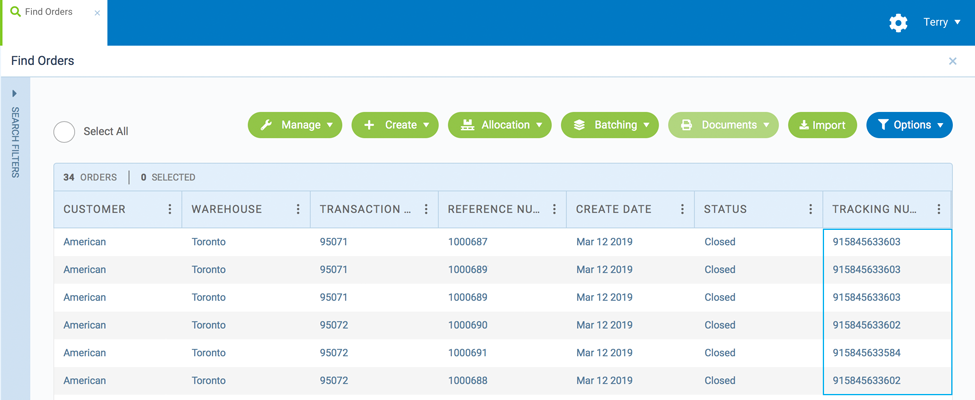This screenshot has height=400, width=975.
Task: Click the plus icon on Create
Action: coord(369,125)
